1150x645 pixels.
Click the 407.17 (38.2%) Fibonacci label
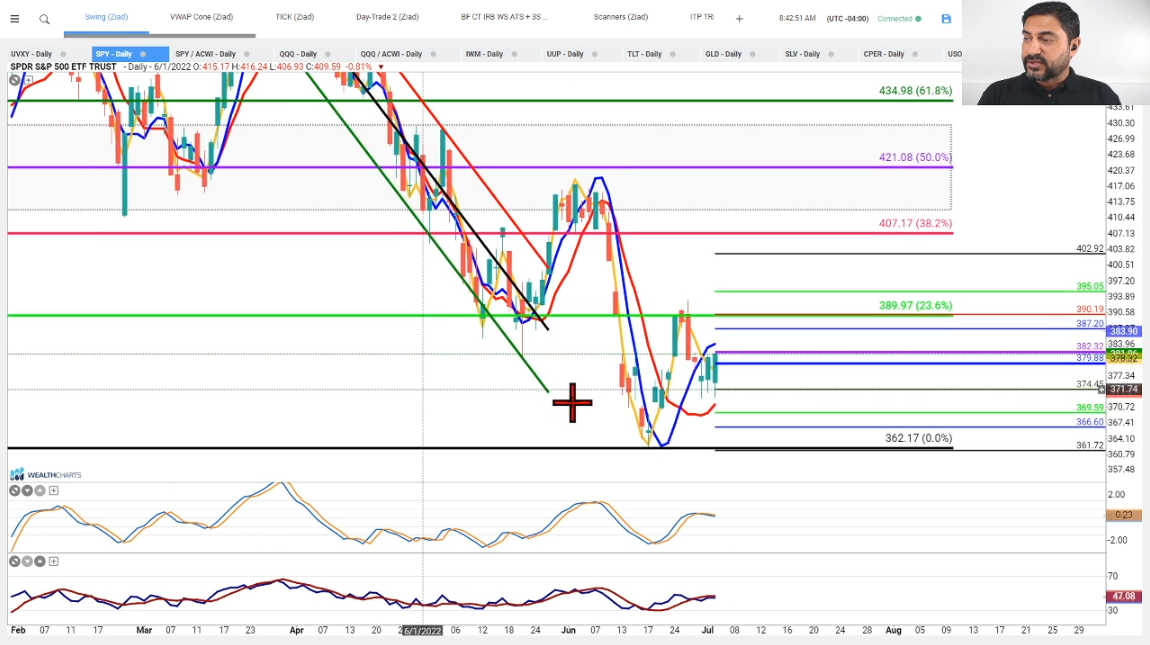[915, 223]
